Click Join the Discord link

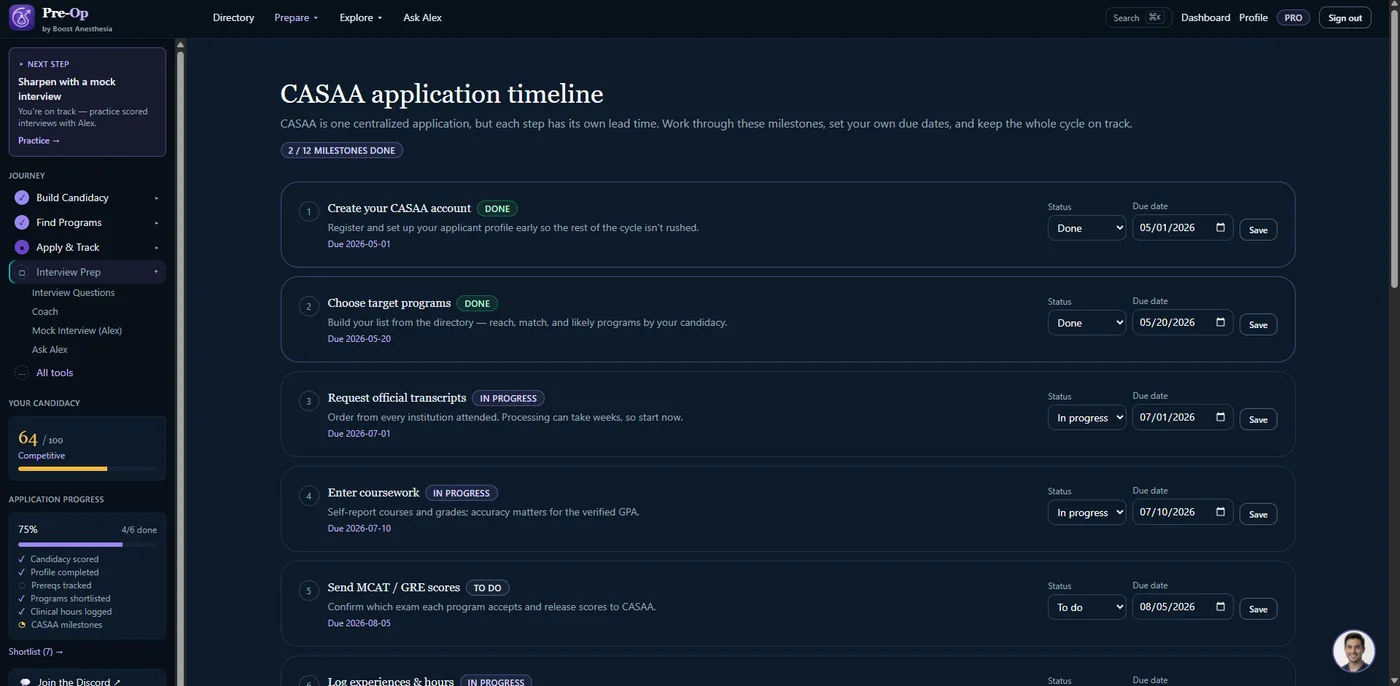pyautogui.click(x=79, y=682)
